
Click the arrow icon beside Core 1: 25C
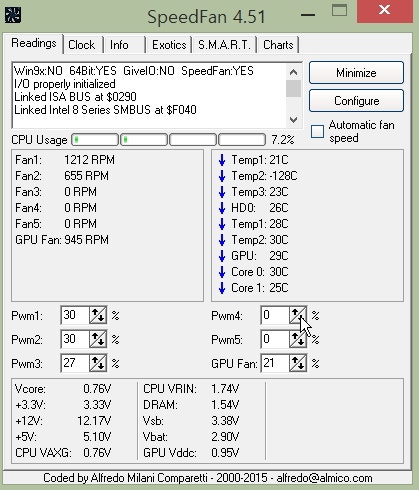(x=222, y=288)
